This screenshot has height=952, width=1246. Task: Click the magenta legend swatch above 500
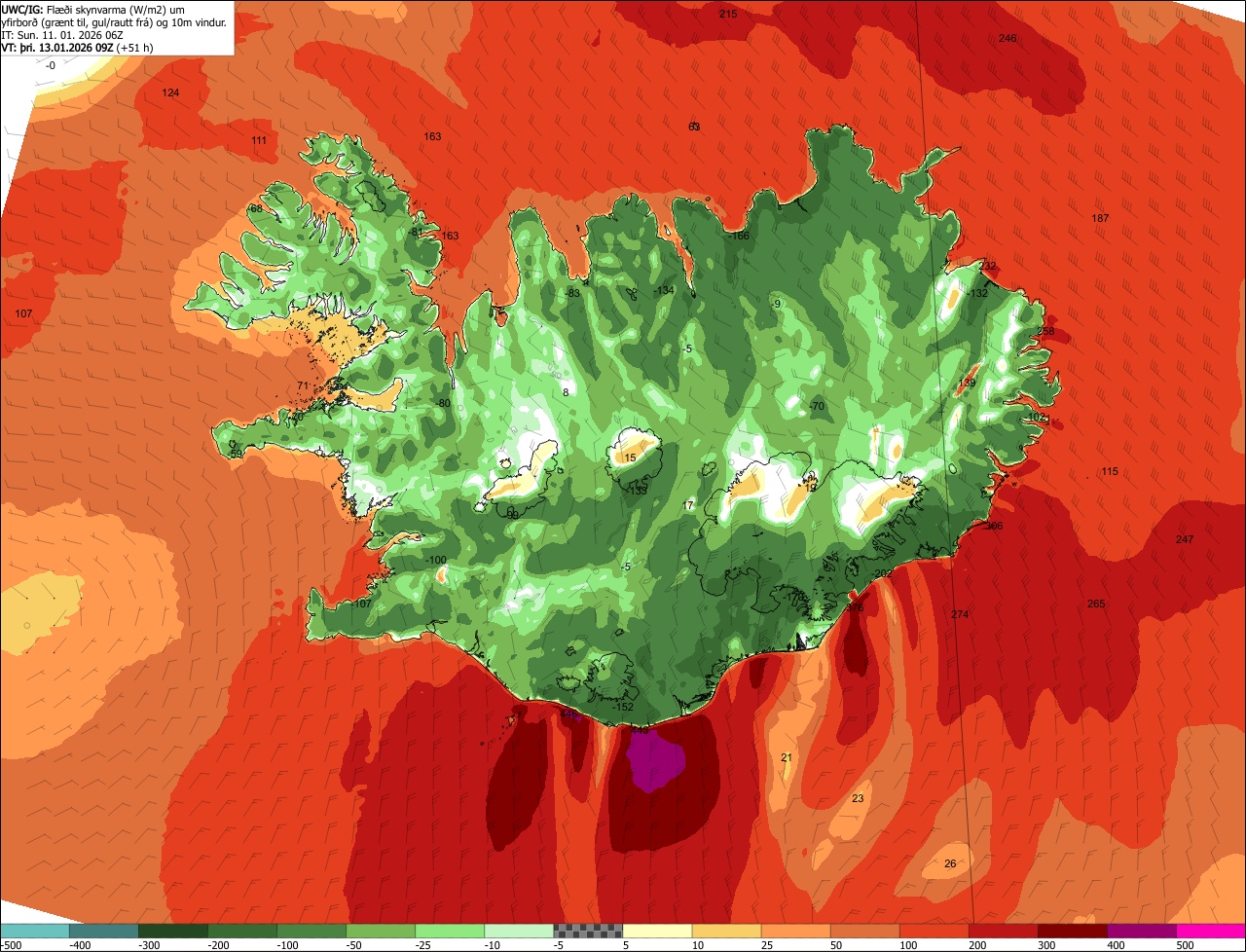1211,931
